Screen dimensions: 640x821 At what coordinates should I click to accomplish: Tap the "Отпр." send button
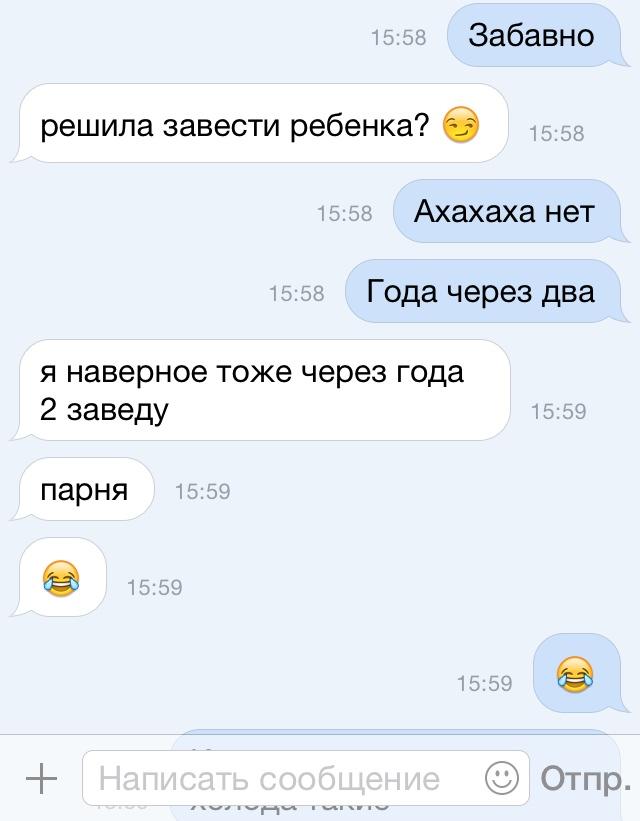click(586, 780)
